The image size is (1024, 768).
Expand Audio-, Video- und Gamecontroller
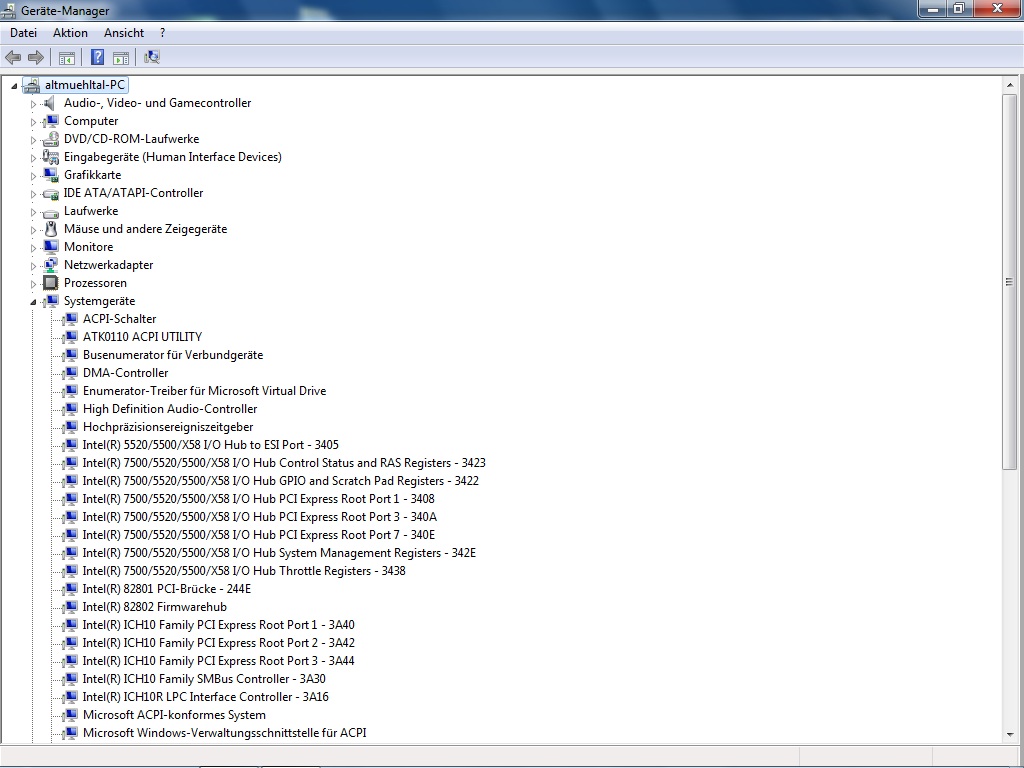[x=33, y=104]
